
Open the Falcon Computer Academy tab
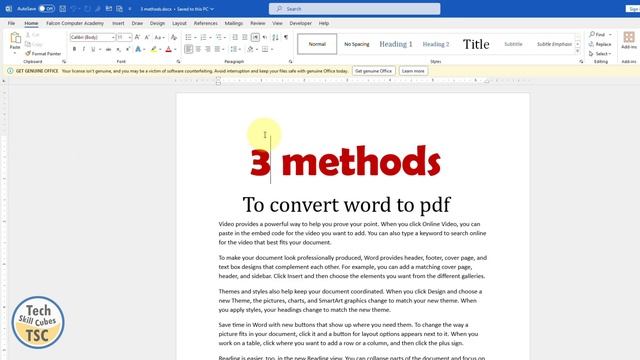(75, 23)
